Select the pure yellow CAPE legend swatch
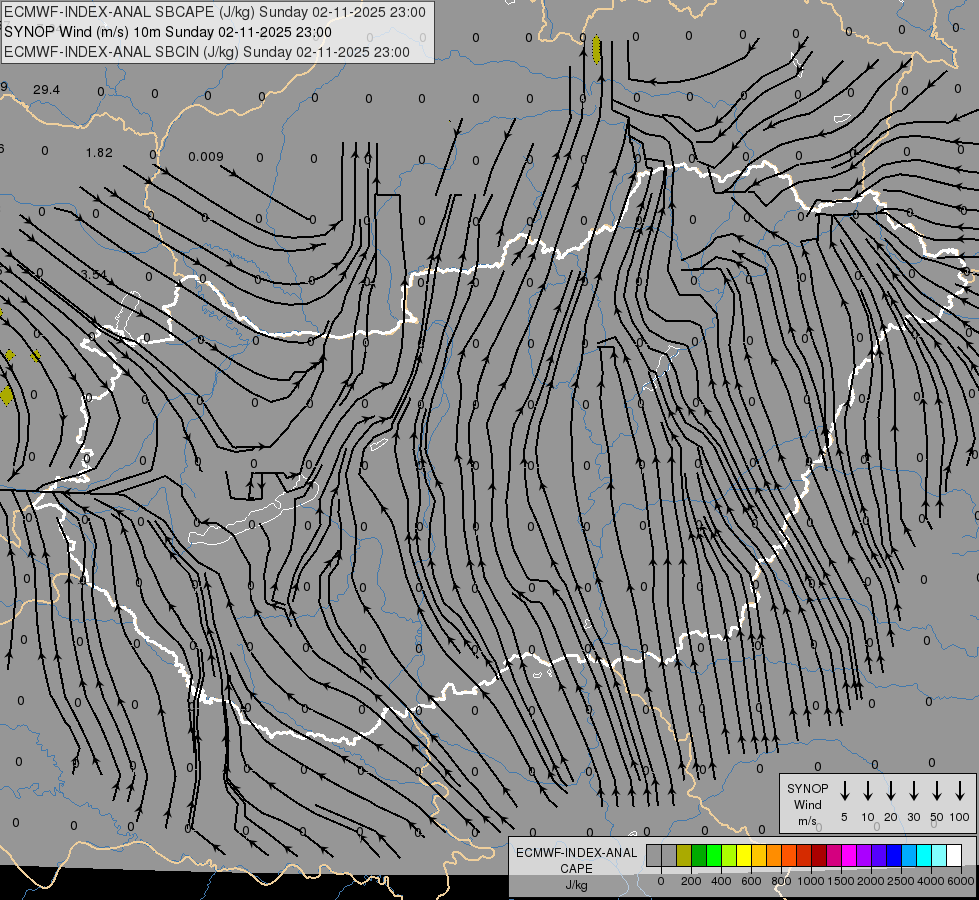979x900 pixels. [744, 855]
